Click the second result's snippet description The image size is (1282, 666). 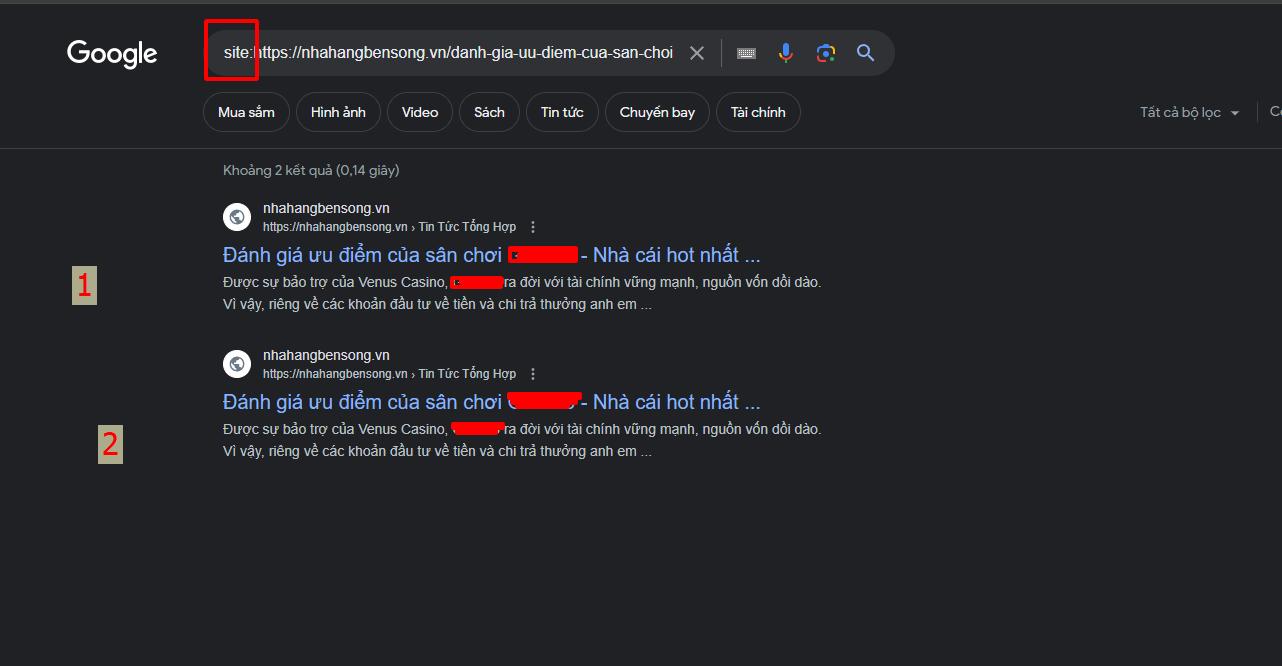(x=522, y=440)
